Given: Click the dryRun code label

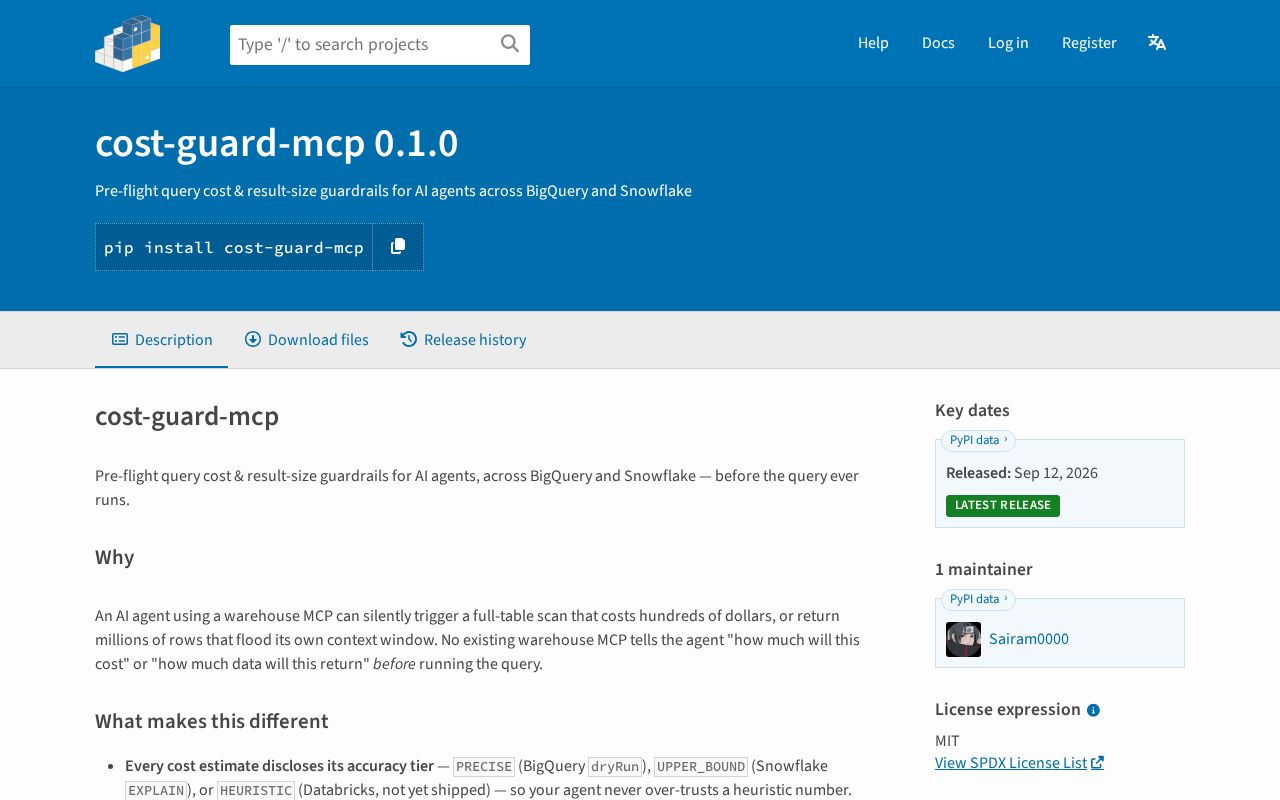Looking at the screenshot, I should tap(615, 766).
